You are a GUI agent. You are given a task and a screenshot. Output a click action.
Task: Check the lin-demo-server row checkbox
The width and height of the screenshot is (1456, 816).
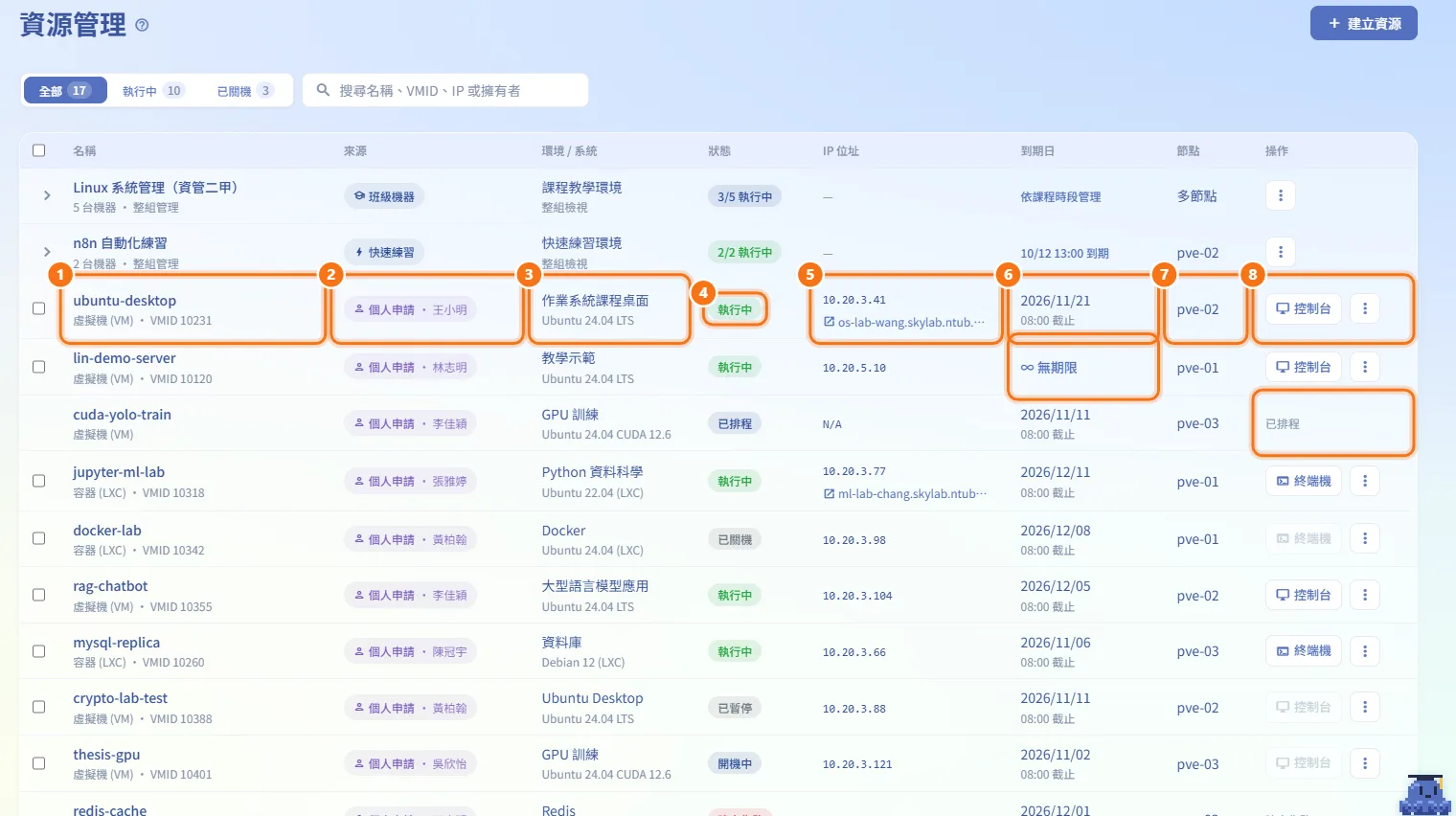pos(39,367)
